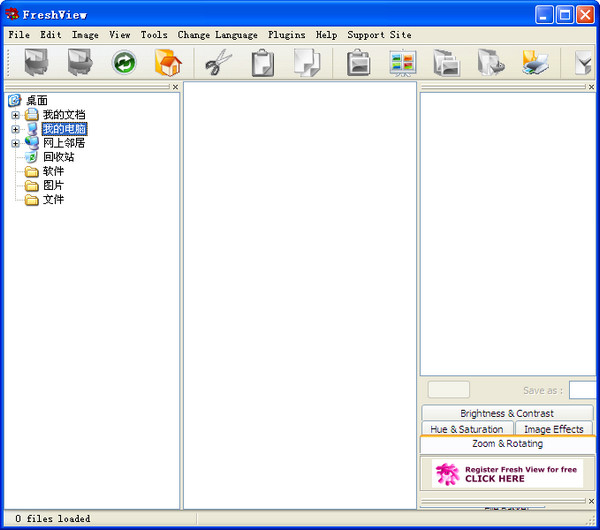Click the printer icon

point(535,62)
